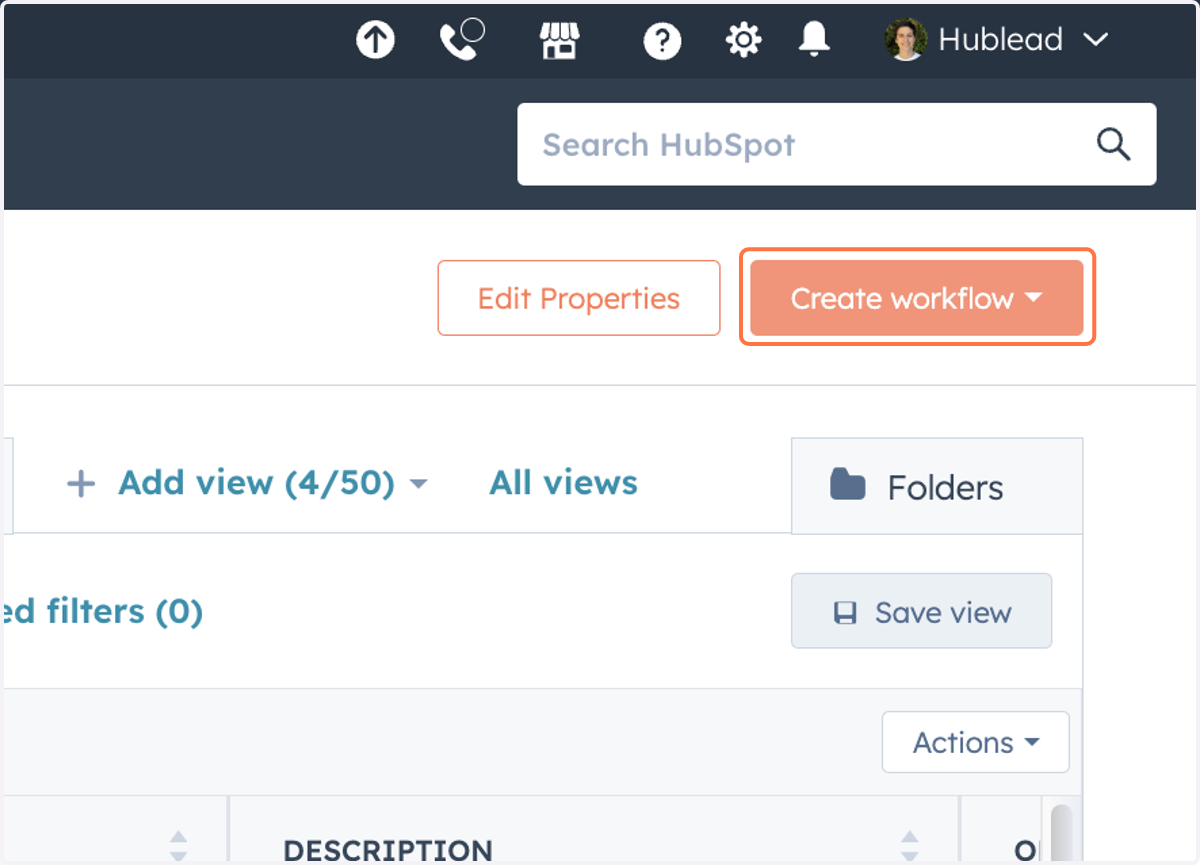This screenshot has width=1200, height=865.
Task: Open the Actions dropdown
Action: [x=975, y=742]
